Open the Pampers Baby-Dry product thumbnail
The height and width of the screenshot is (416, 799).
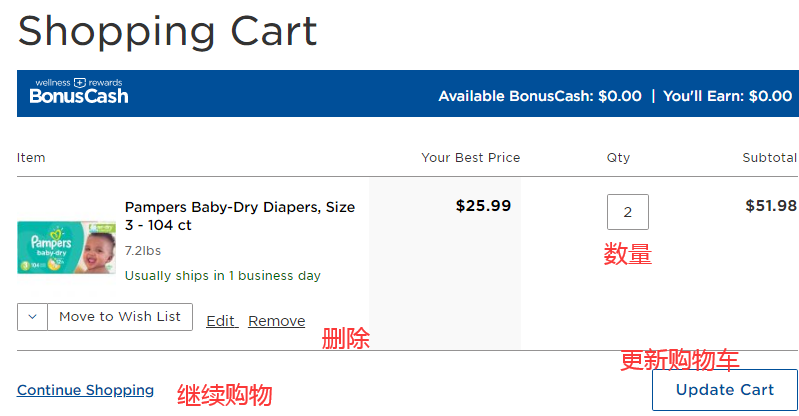coord(66,247)
